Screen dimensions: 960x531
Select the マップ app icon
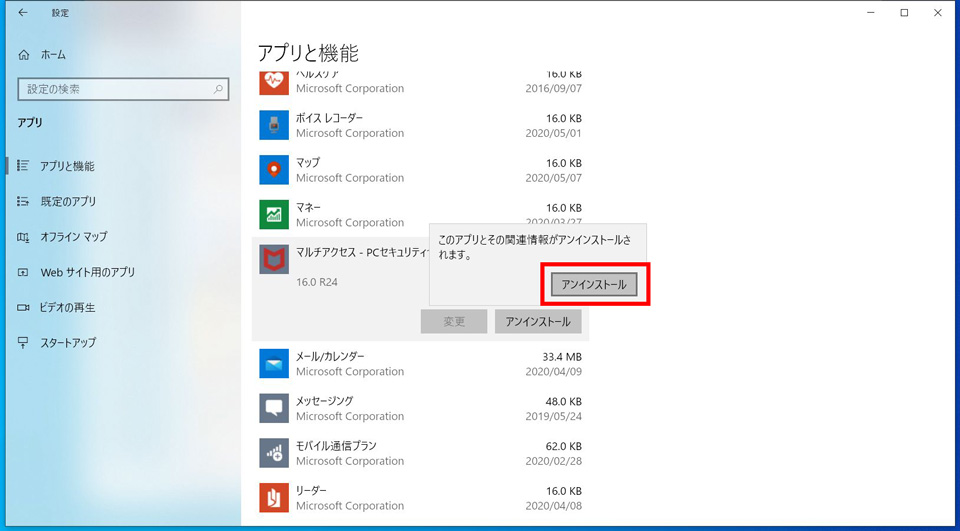click(274, 170)
